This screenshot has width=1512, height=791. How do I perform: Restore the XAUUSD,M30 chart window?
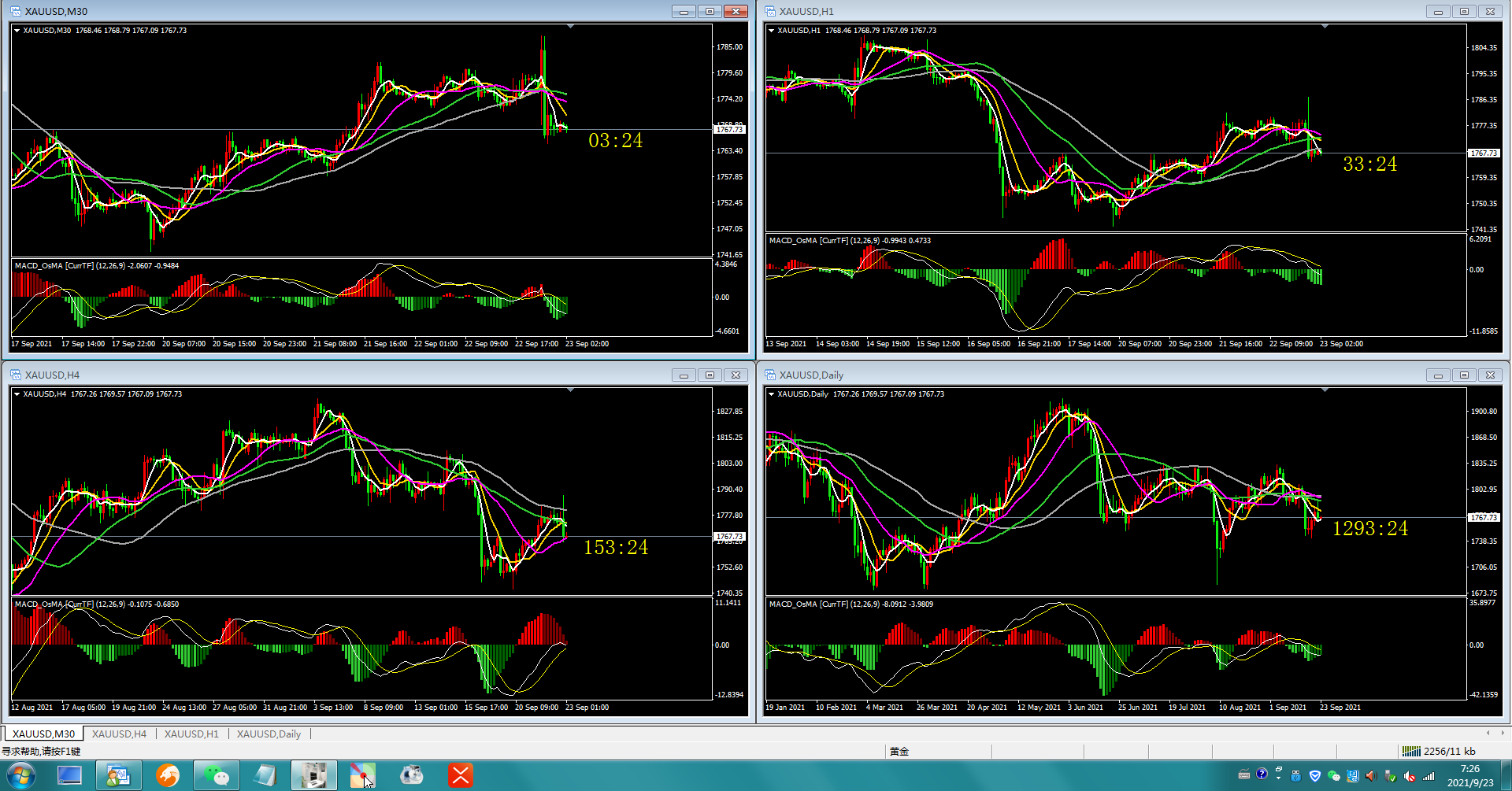[710, 11]
